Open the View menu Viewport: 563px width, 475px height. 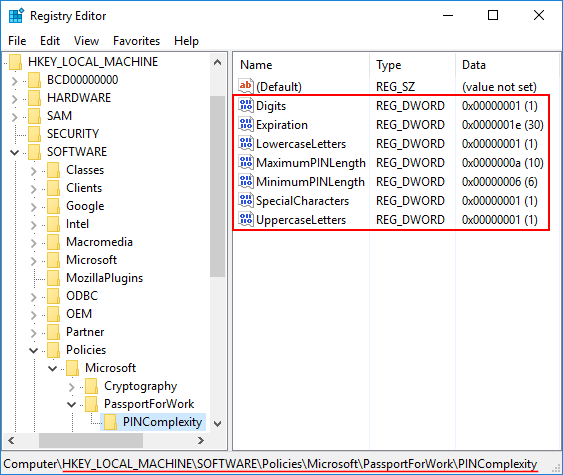[x=87, y=41]
